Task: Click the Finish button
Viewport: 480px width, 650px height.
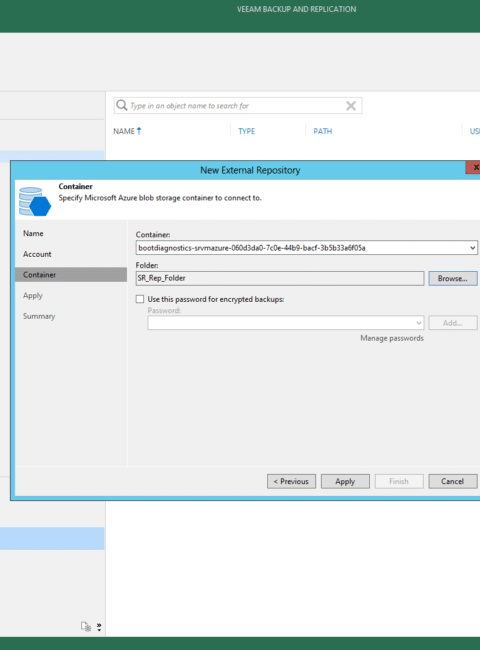Action: [399, 481]
